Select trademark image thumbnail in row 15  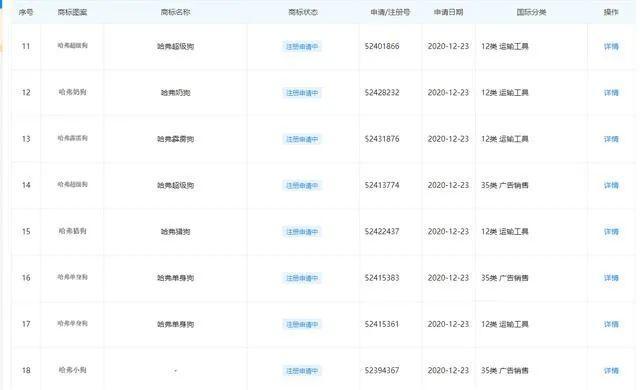(72, 231)
